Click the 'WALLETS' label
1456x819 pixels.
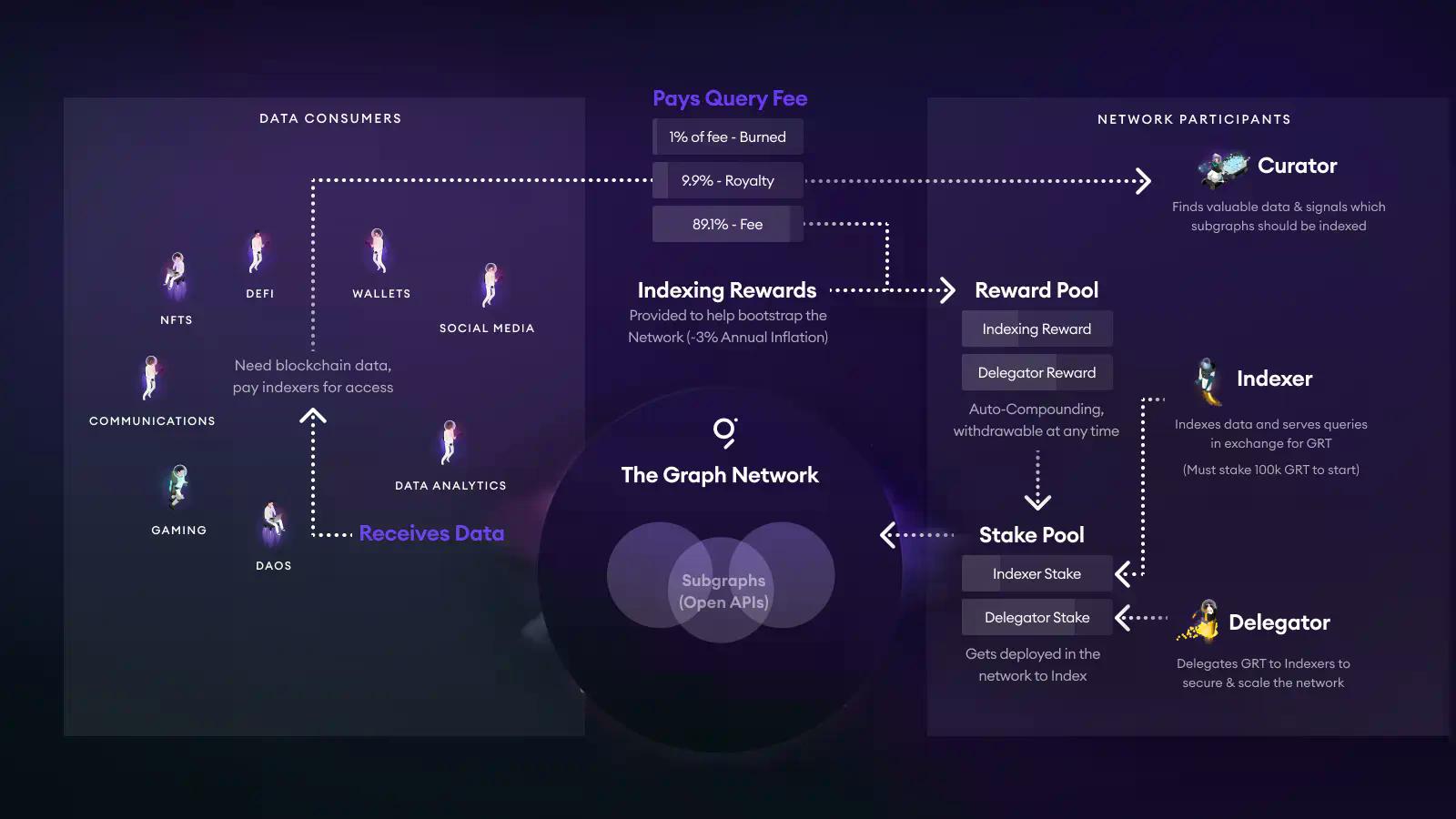[x=381, y=294]
